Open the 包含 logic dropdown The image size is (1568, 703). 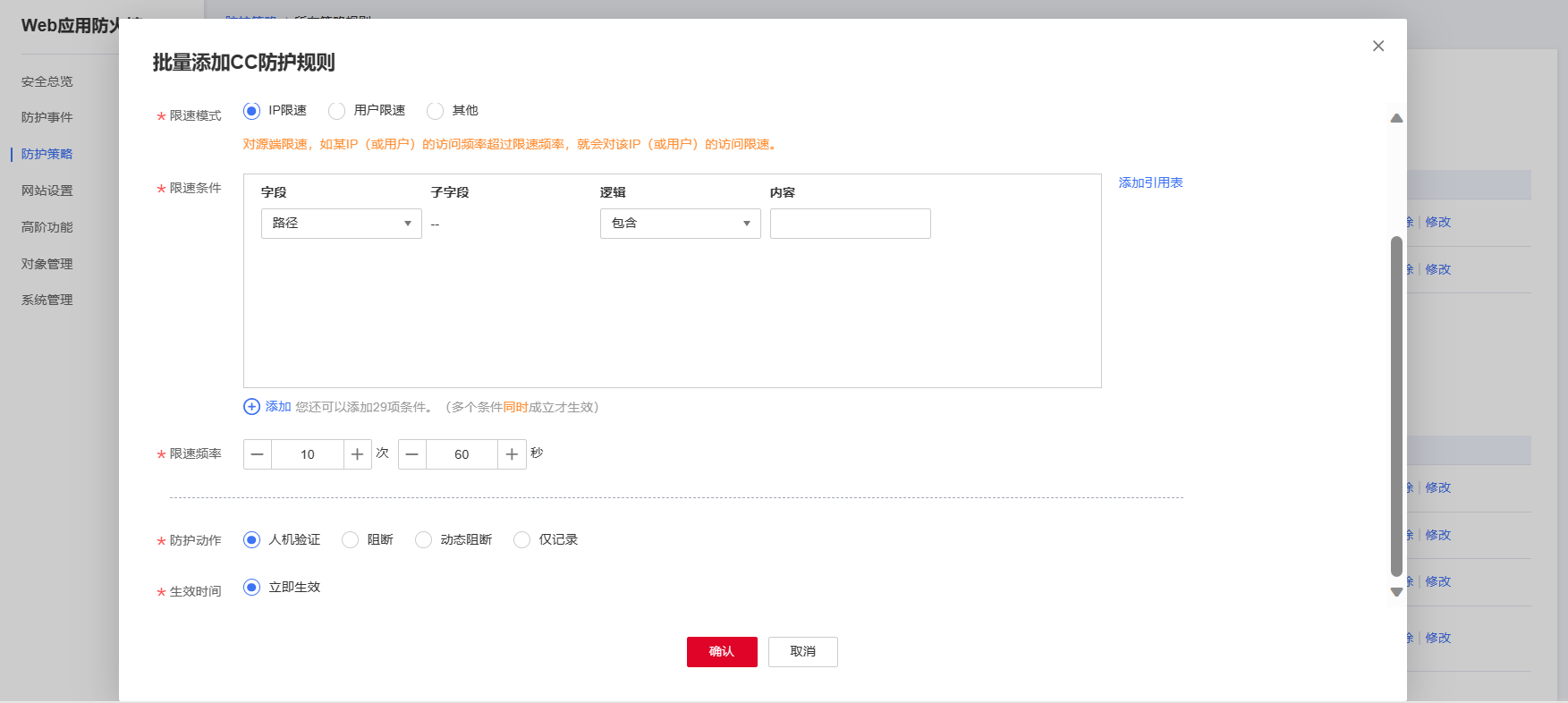pyautogui.click(x=680, y=224)
